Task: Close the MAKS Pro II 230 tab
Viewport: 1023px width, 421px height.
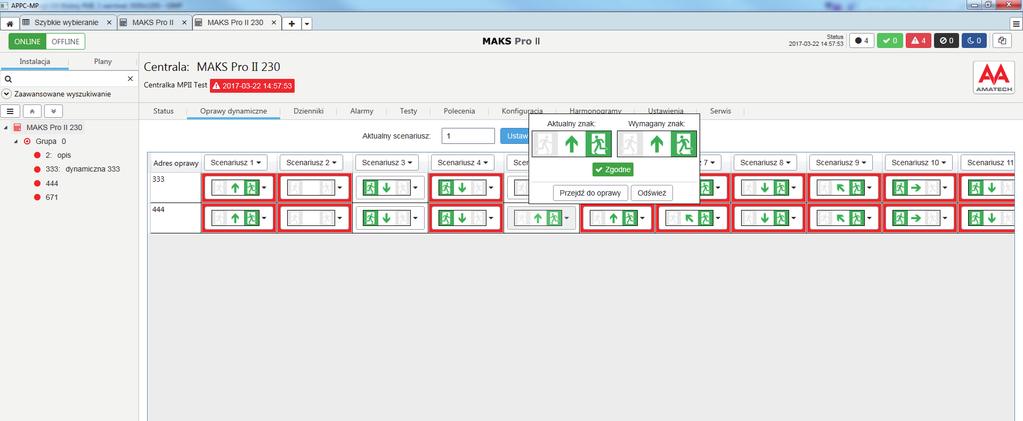Action: [x=274, y=22]
